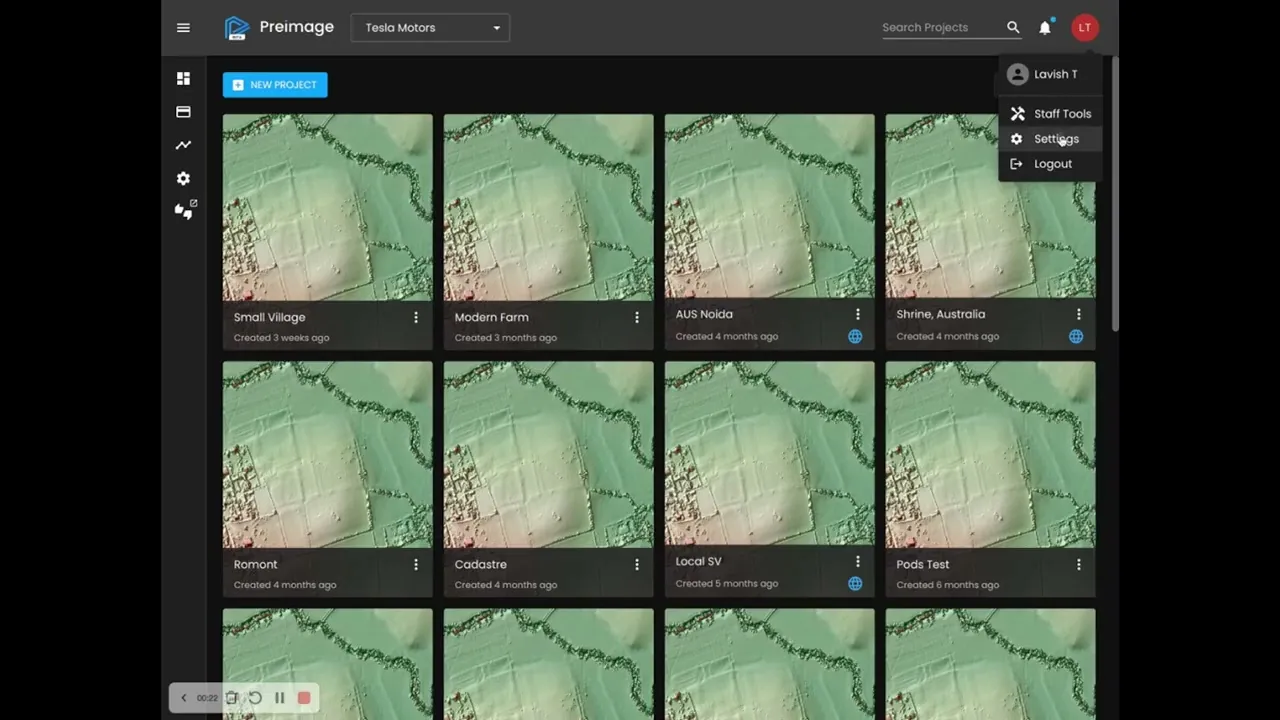The width and height of the screenshot is (1280, 720).
Task: Click the globe icon on Shrine, Australia
Action: tap(1076, 337)
